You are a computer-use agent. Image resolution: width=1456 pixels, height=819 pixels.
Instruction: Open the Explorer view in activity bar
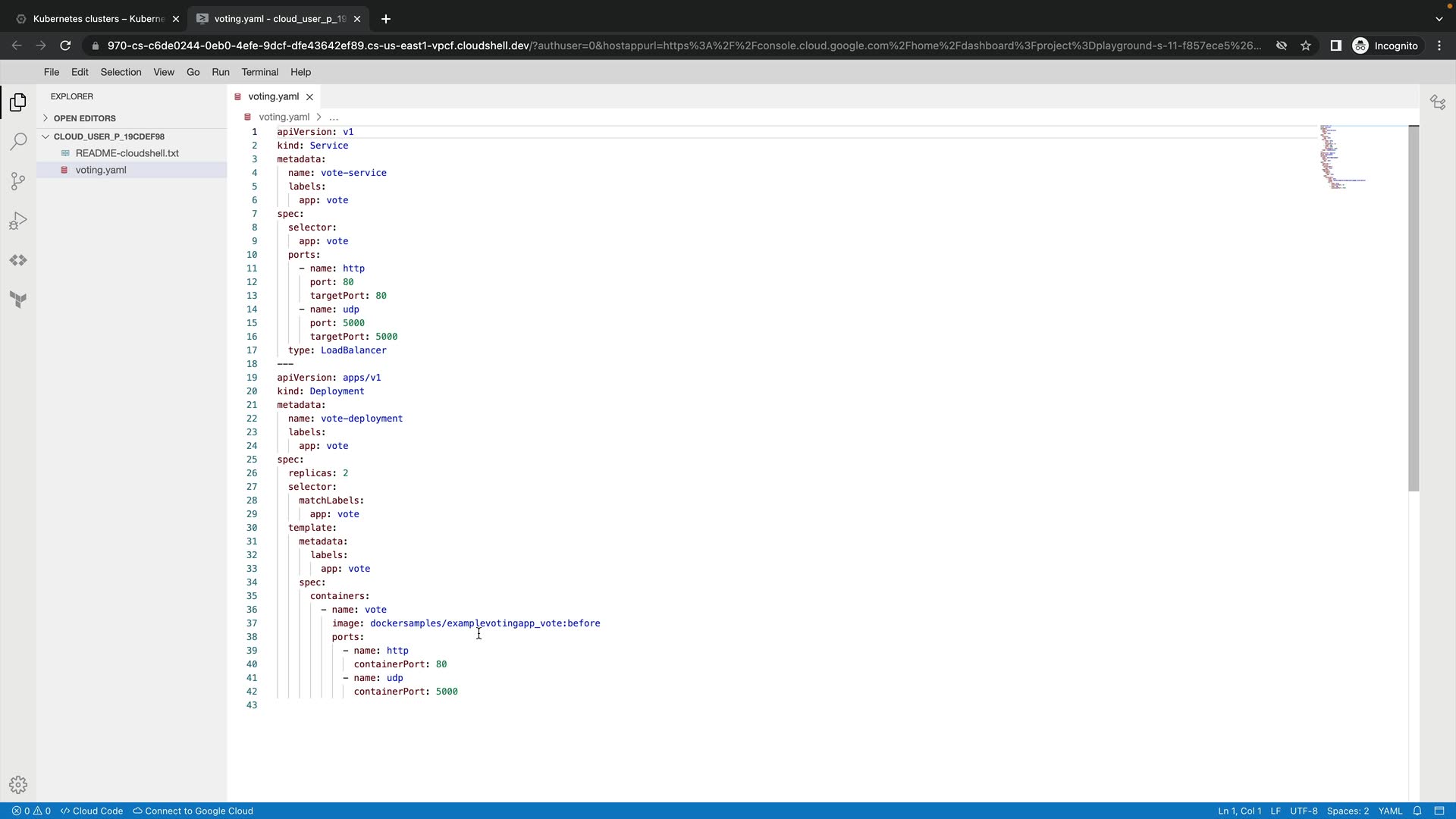[18, 102]
